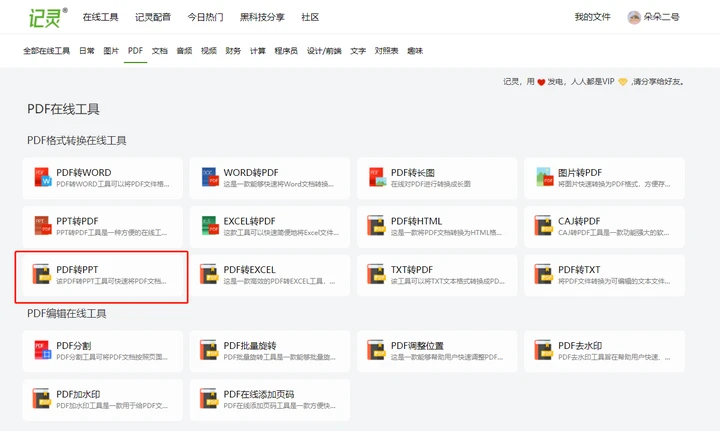Open 黑科技分享 menu item
Screen dimensions: 720x431
[262, 17]
